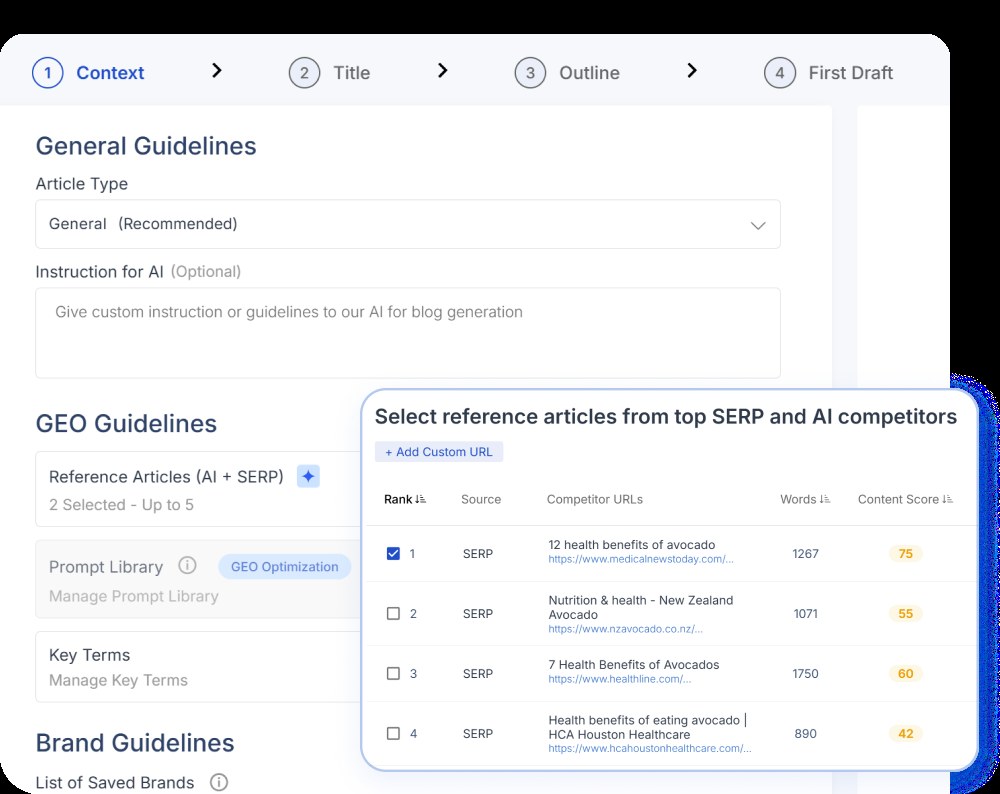This screenshot has height=794, width=1000.
Task: Click the info icon beside List of Saved Brands
Action: 219,782
